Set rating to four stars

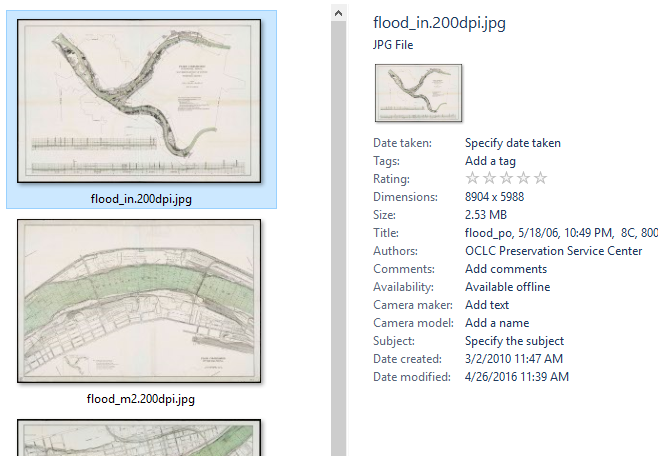click(523, 178)
